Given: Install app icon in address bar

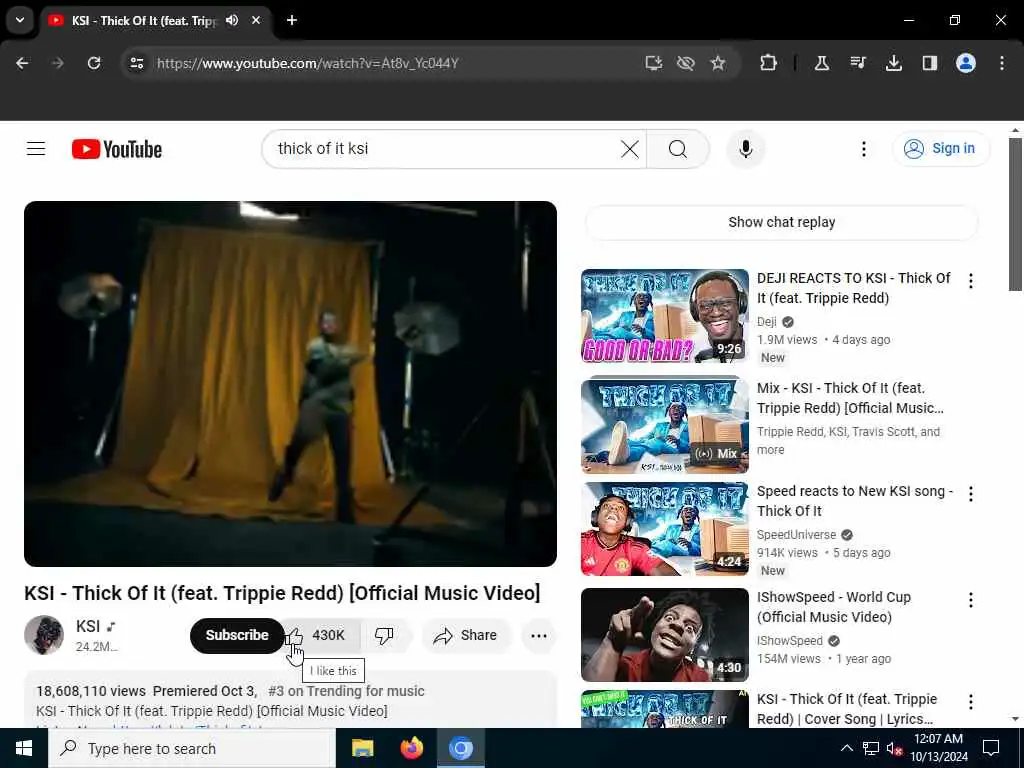Looking at the screenshot, I should click(x=653, y=63).
